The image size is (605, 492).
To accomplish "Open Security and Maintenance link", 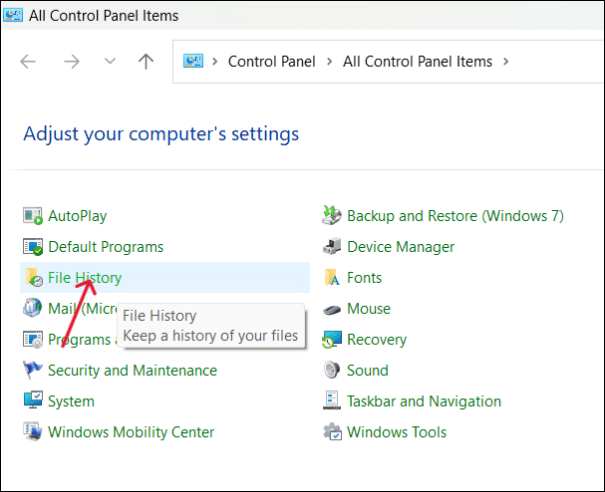I will [132, 371].
